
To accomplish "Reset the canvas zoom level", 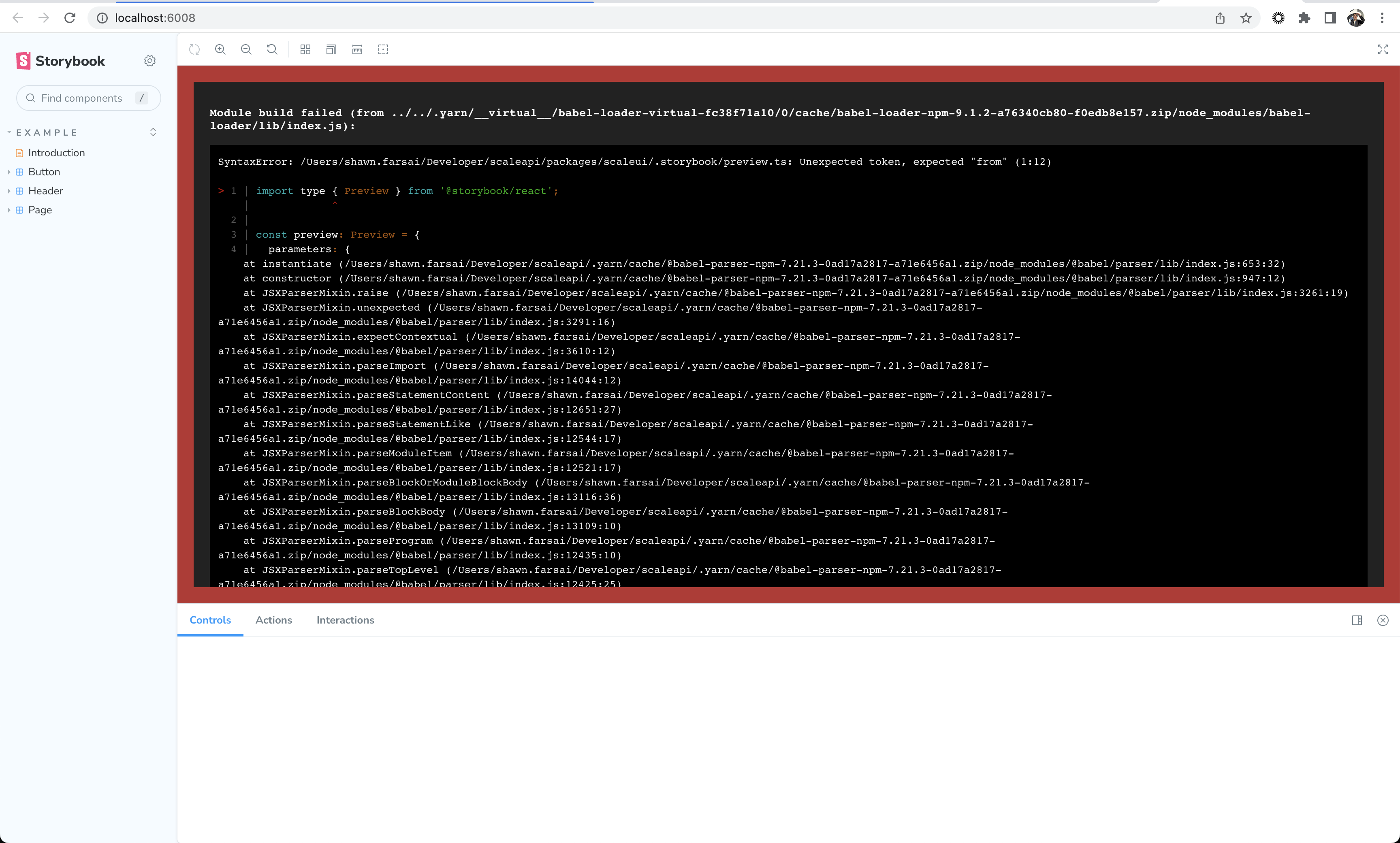I will click(x=272, y=49).
